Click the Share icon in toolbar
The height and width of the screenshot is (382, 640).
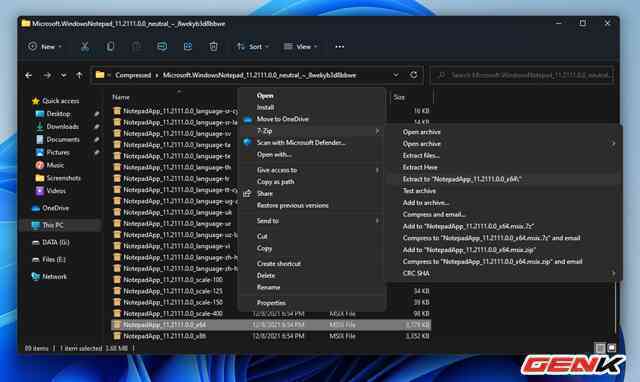[188, 47]
